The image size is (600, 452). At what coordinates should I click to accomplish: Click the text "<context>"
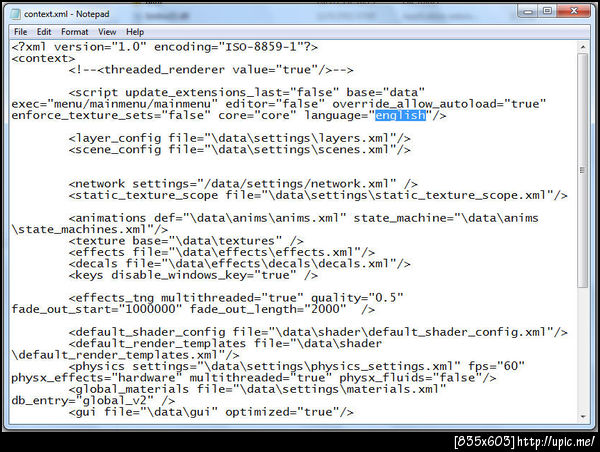click(43, 59)
